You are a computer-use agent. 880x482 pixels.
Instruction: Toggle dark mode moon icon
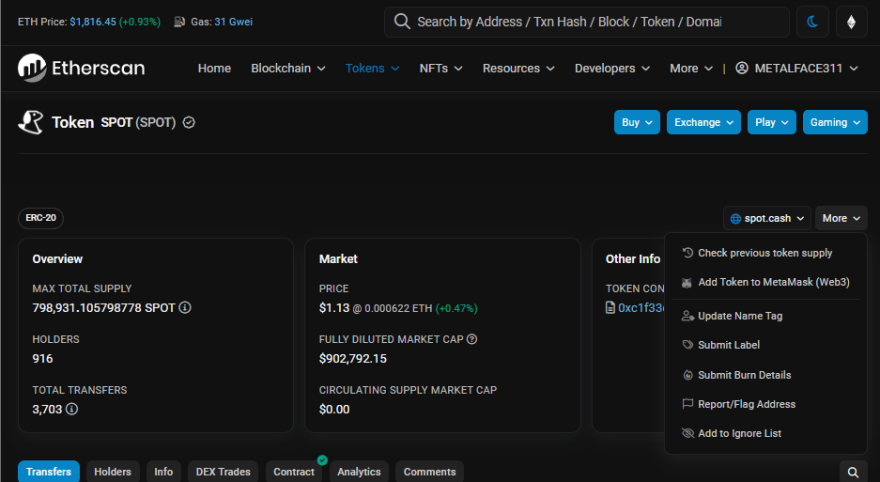point(812,22)
